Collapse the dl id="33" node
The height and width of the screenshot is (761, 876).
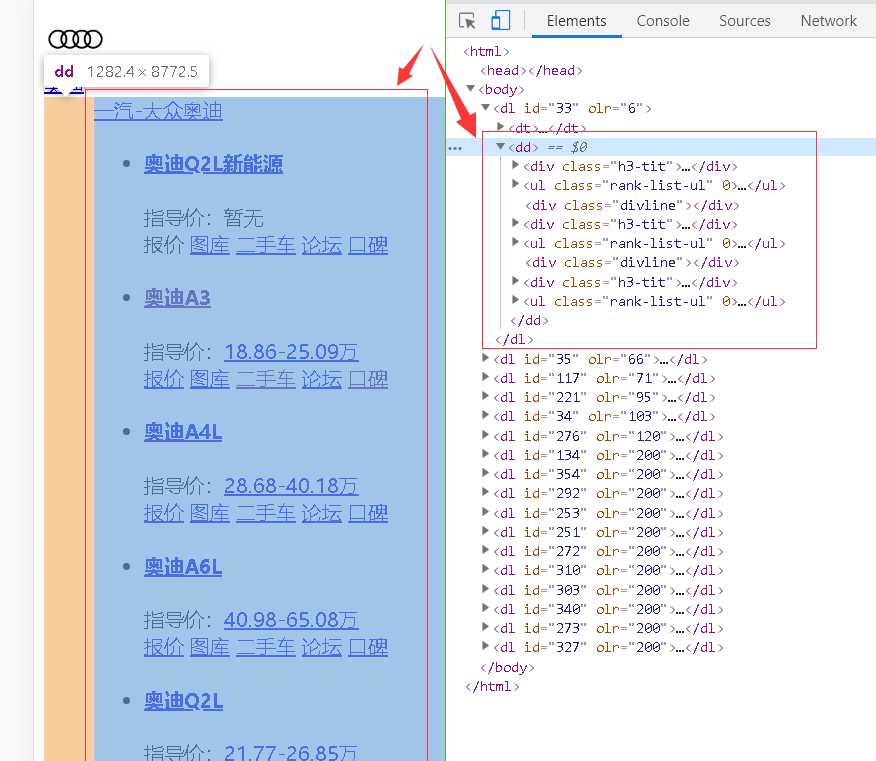(x=485, y=107)
